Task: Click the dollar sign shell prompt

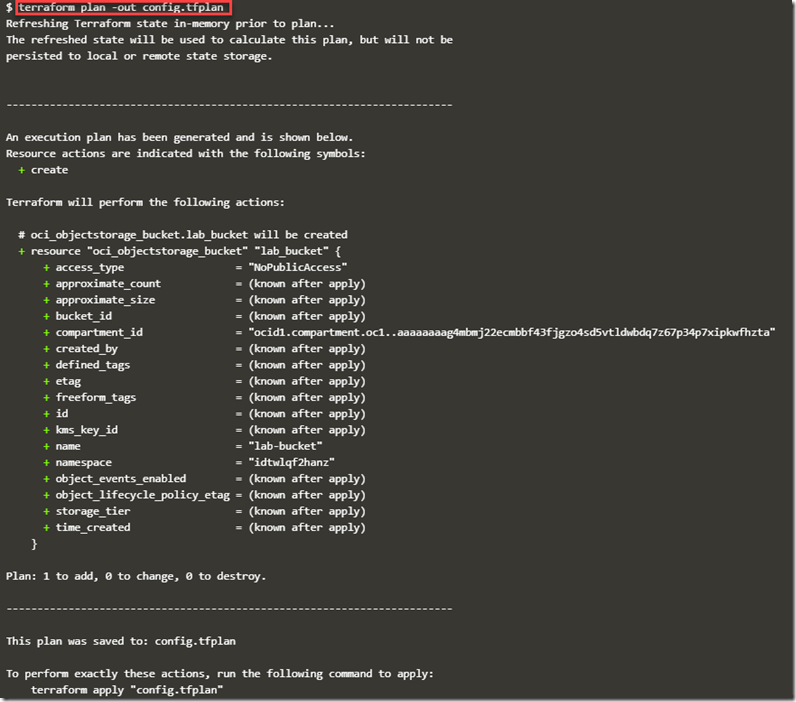Action: pyautogui.click(x=9, y=8)
